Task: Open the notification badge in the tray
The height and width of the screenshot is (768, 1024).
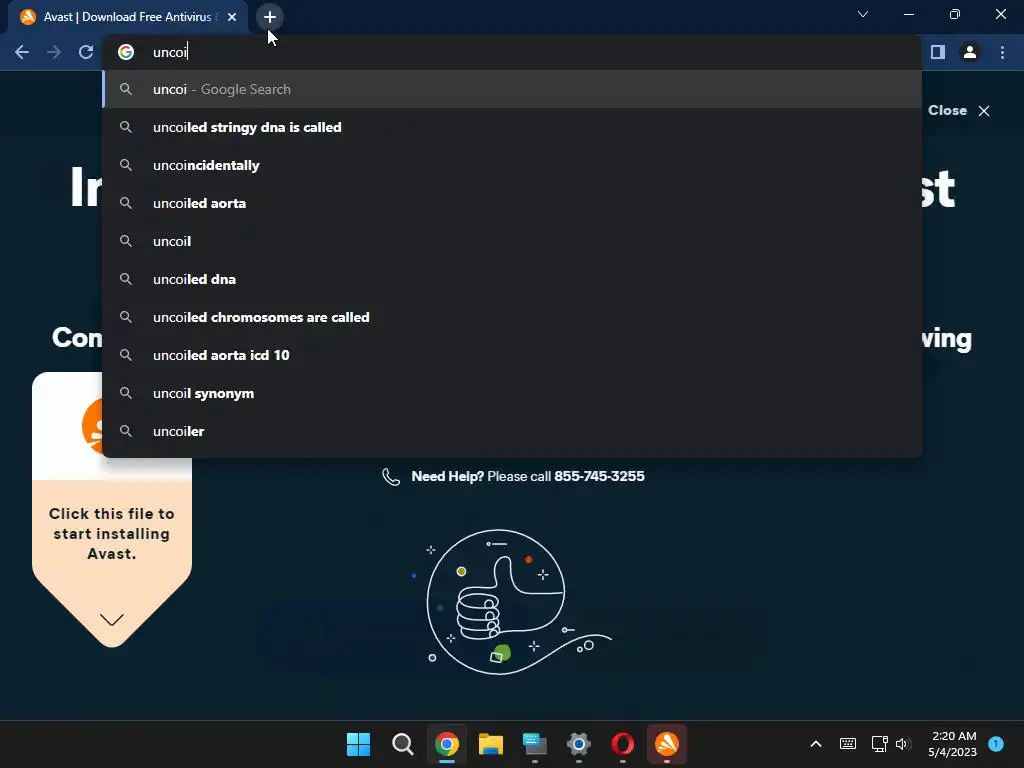Action: [996, 743]
